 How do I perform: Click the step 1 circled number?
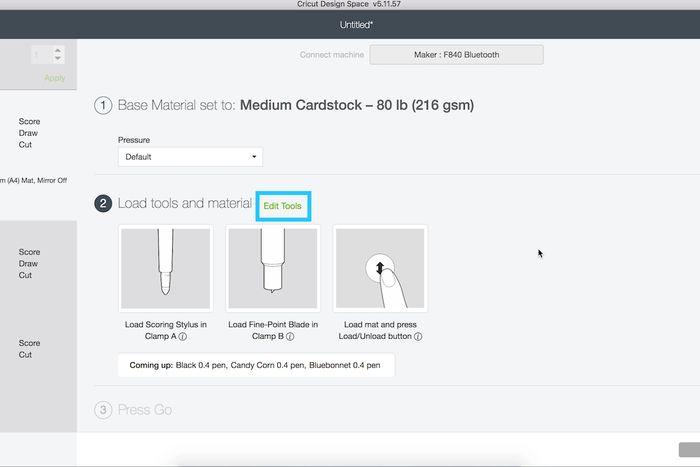[x=103, y=106]
